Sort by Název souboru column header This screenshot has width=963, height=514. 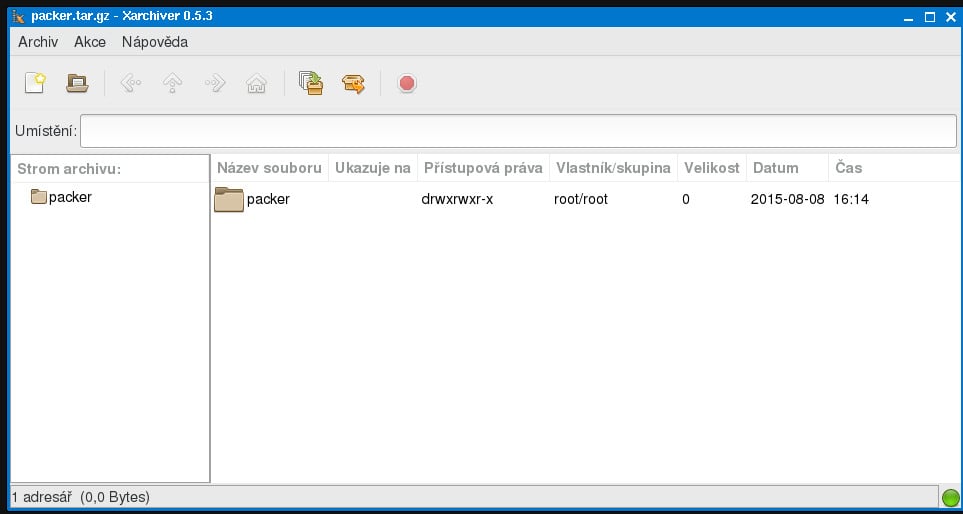(270, 168)
